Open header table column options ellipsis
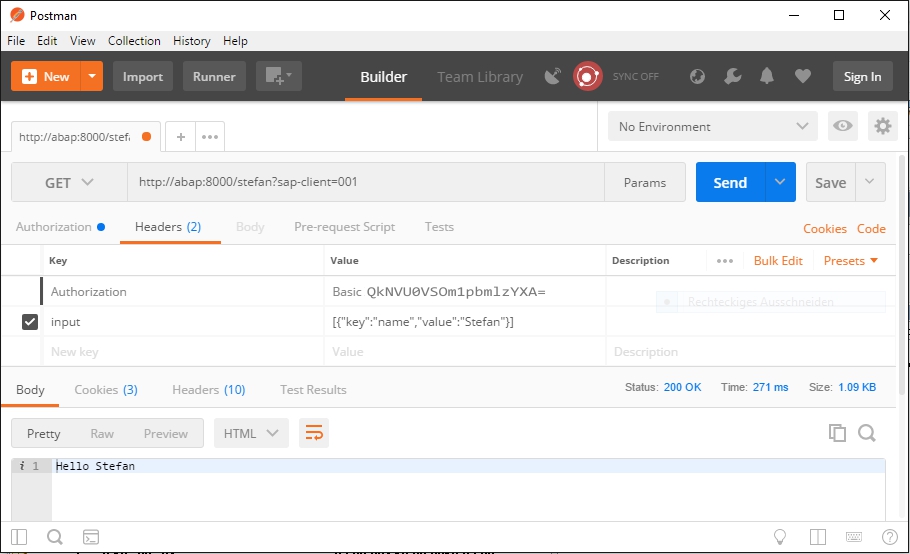The width and height of the screenshot is (910, 554). tap(725, 261)
